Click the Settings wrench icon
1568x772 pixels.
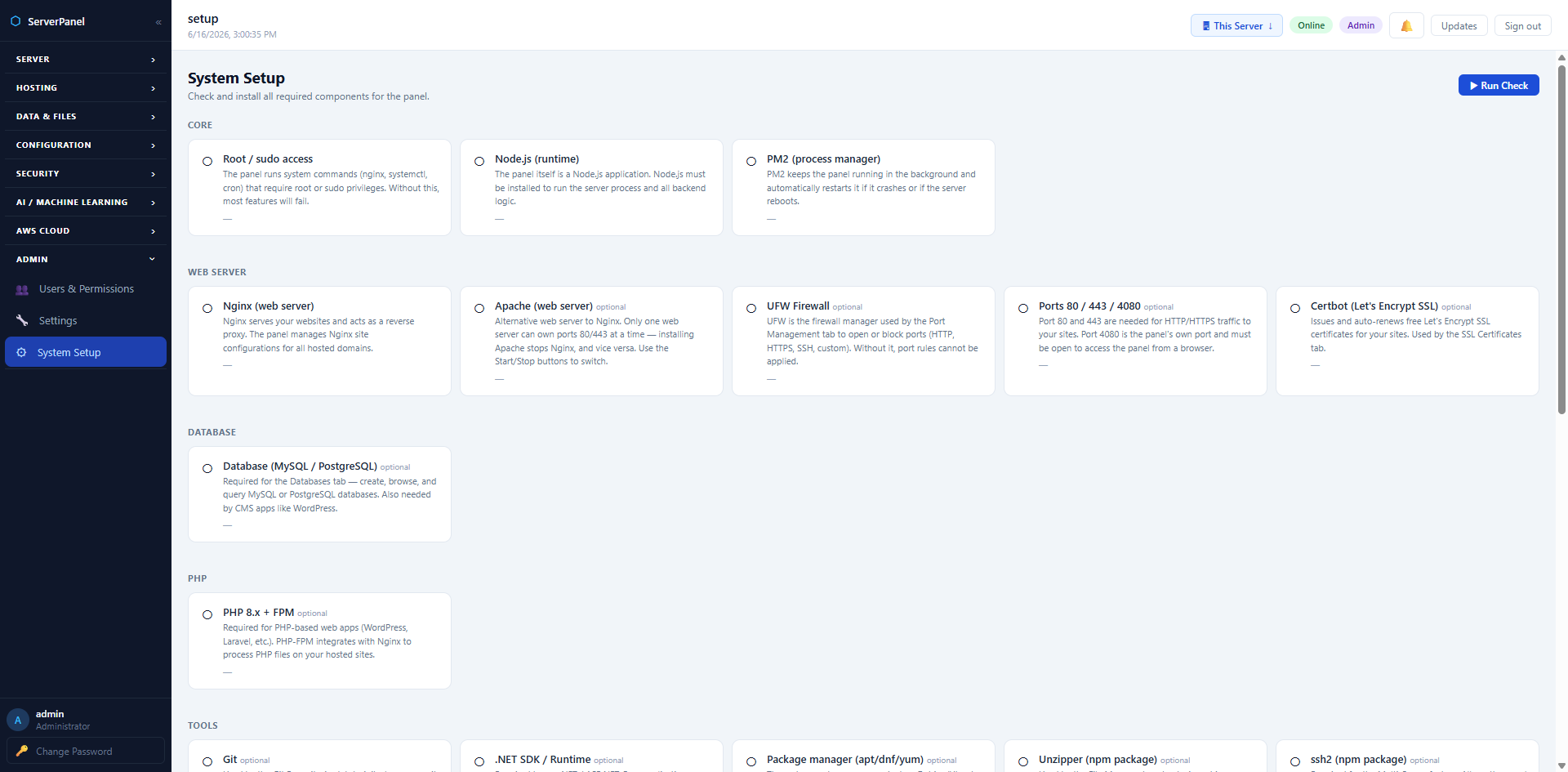pos(22,320)
